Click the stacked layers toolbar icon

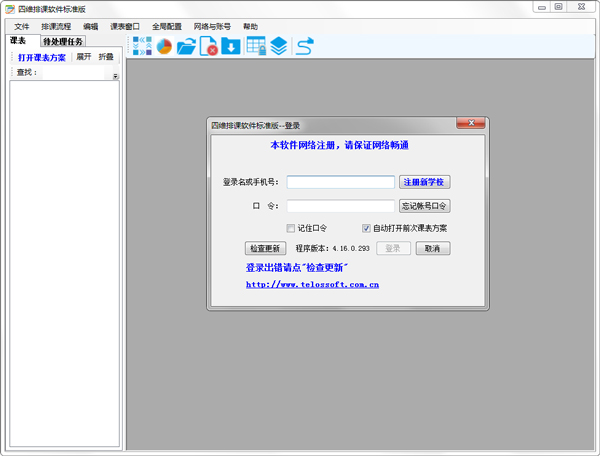click(x=279, y=46)
